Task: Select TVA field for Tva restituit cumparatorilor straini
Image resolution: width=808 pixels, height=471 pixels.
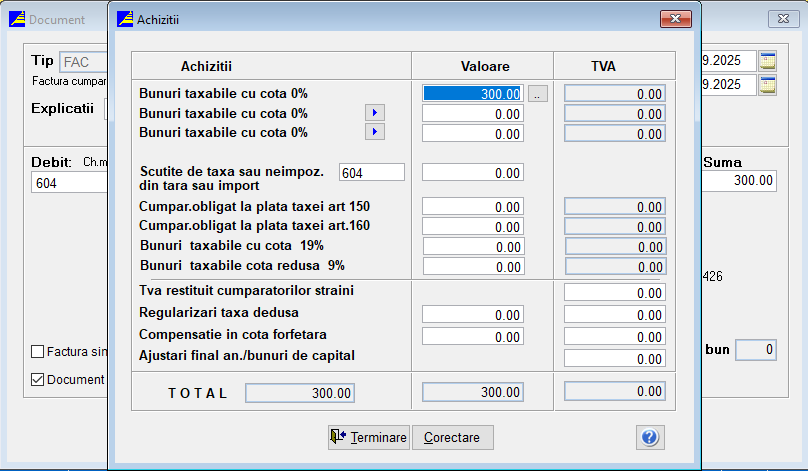Action: (615, 292)
